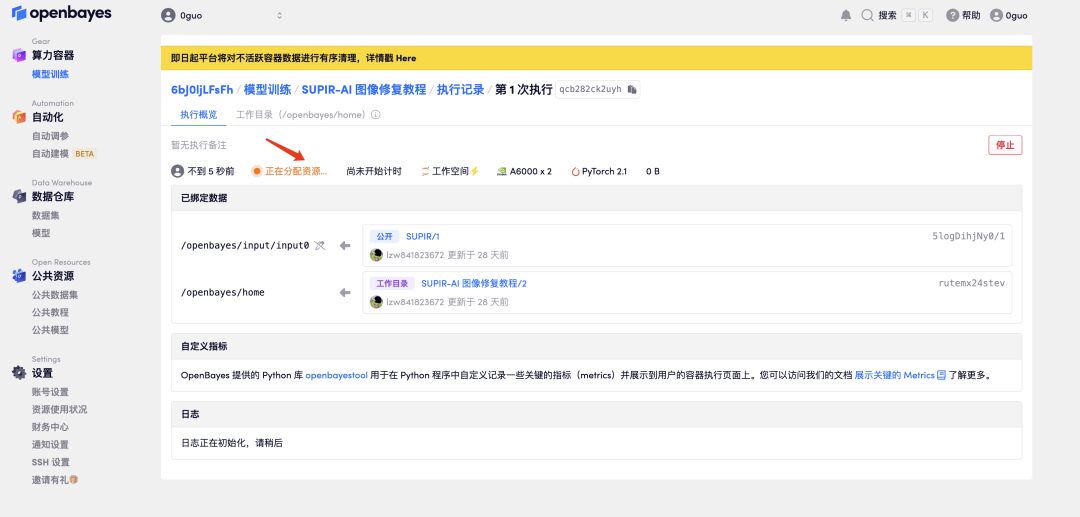1080x517 pixels.
Task: Click the search magnifier icon
Action: pyautogui.click(x=868, y=15)
